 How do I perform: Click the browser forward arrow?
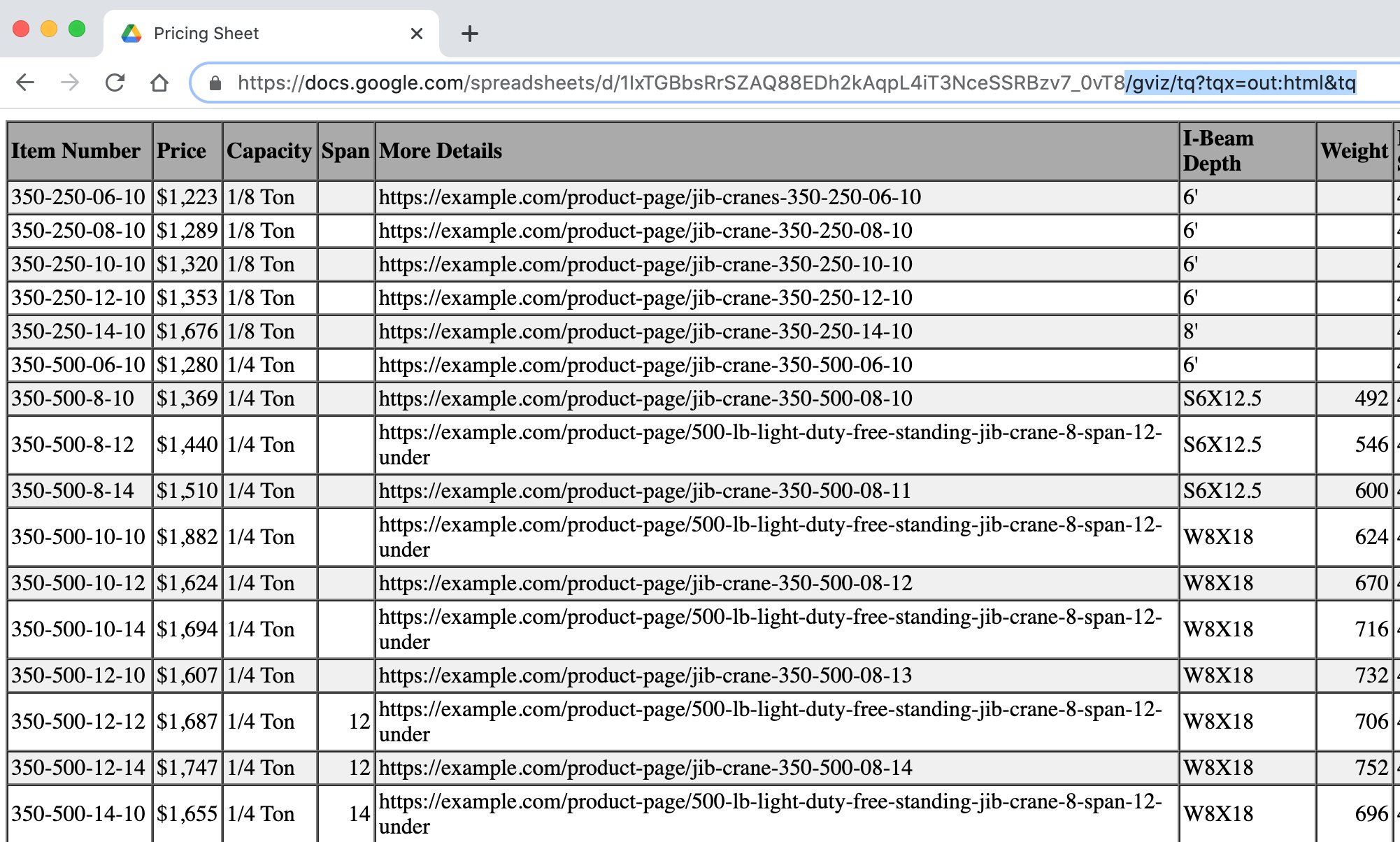[70, 83]
